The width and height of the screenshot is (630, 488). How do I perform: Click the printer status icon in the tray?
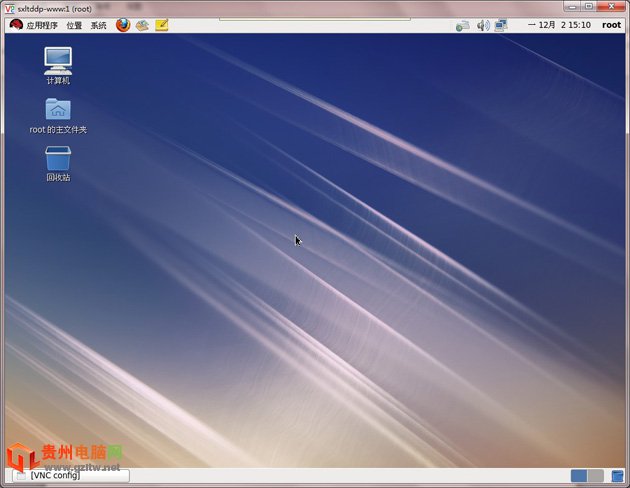(x=462, y=26)
